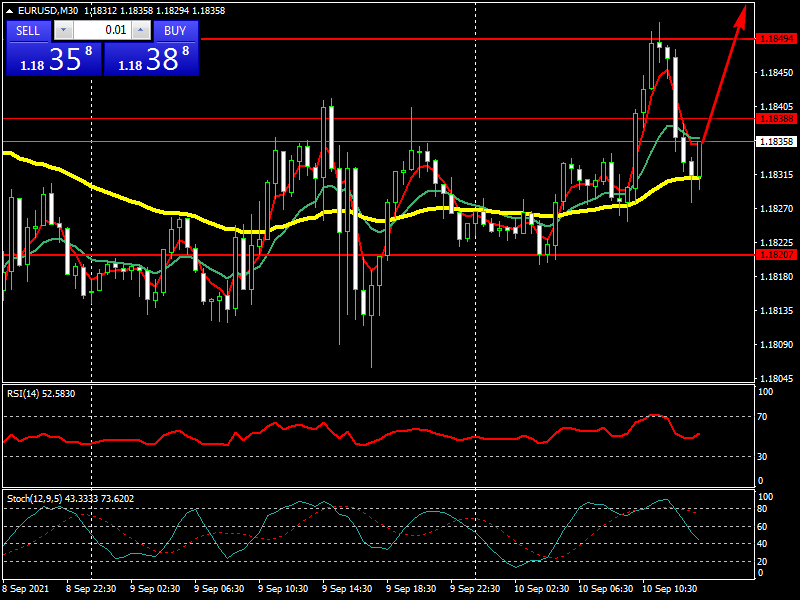Click the 10 Sep 10:30 time label

669,589
